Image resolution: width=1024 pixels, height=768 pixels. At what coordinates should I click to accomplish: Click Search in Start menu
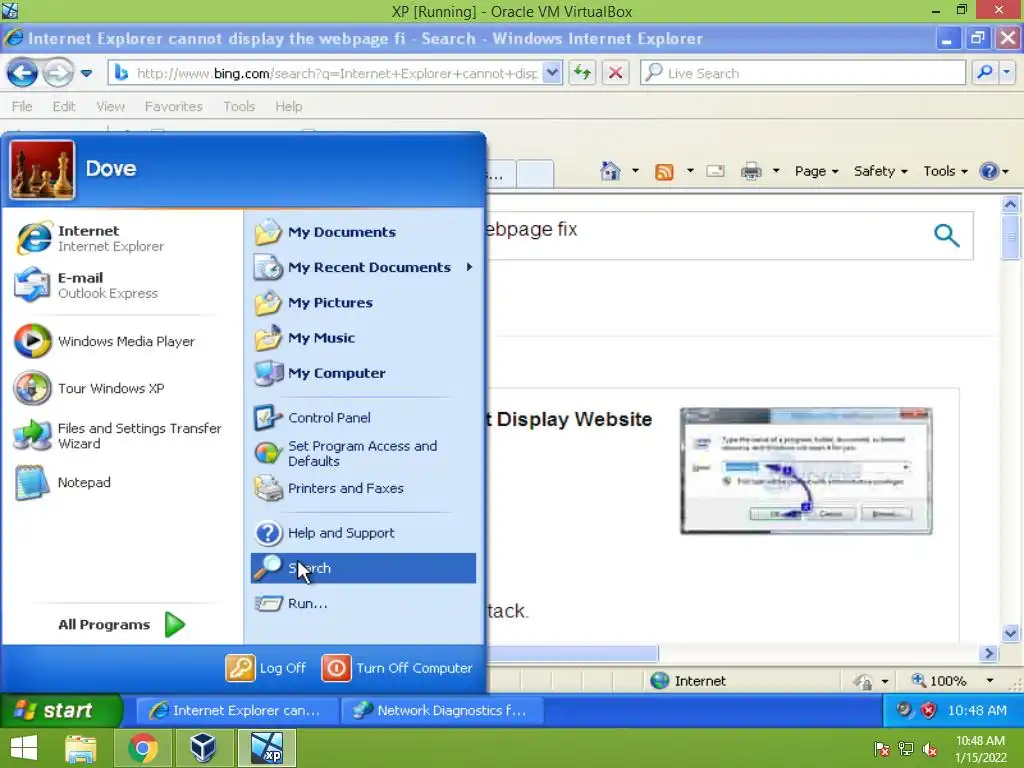pos(363,568)
